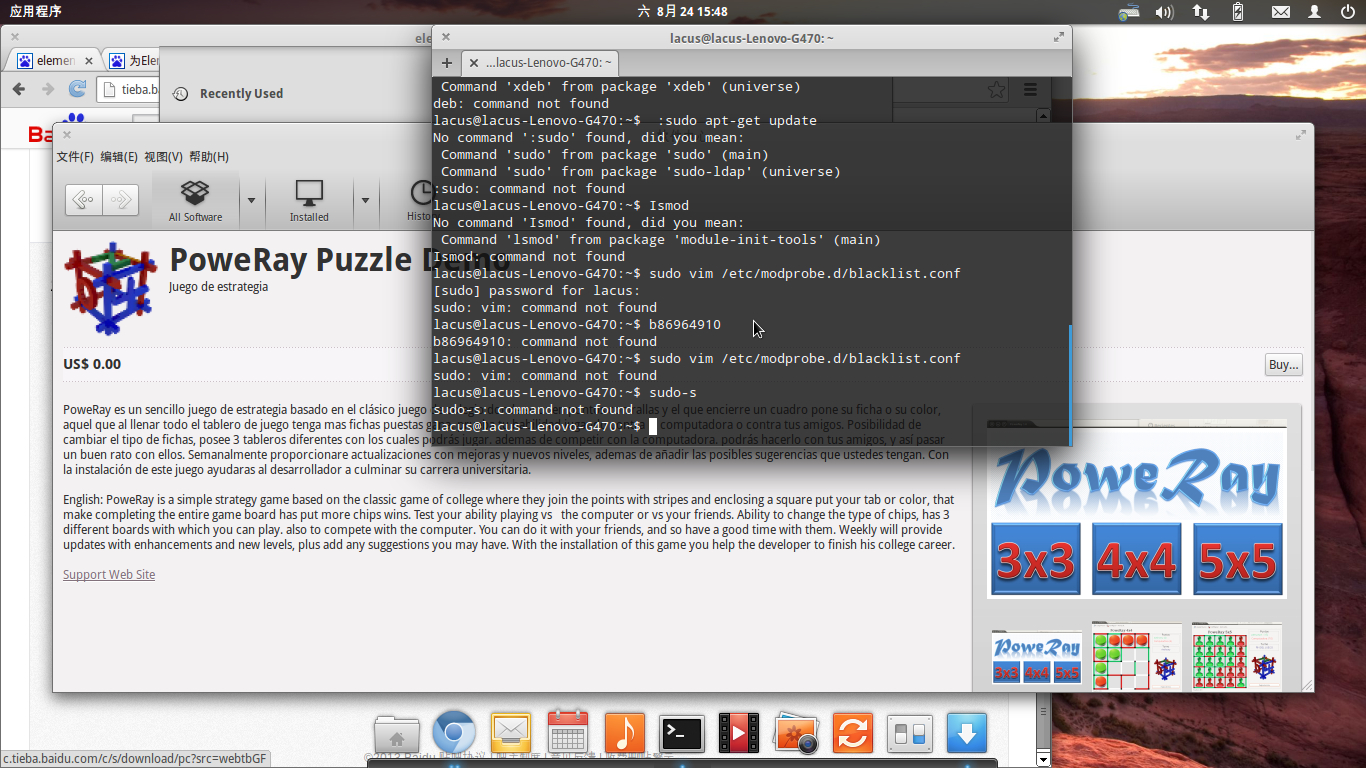
Task: Click the 'Recently Used' label
Action: point(241,94)
